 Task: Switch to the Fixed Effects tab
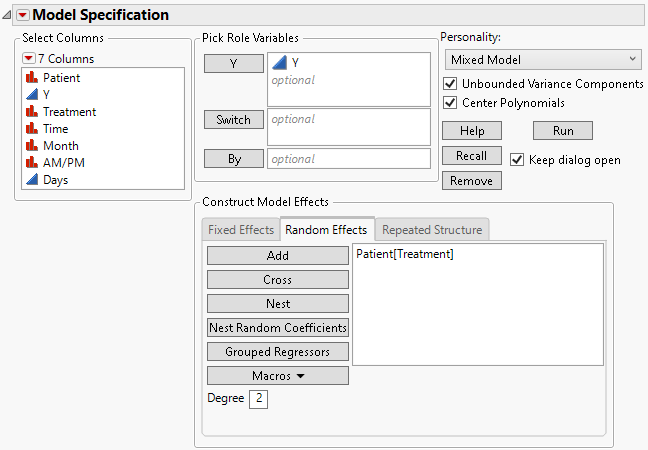tap(240, 230)
